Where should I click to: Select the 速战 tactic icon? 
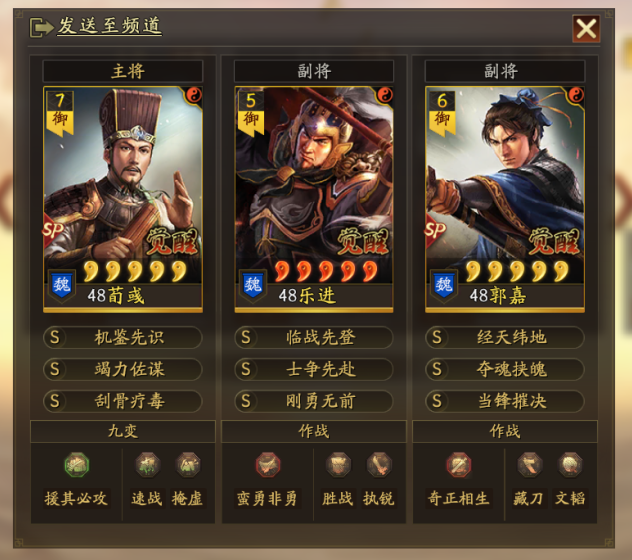click(148, 464)
